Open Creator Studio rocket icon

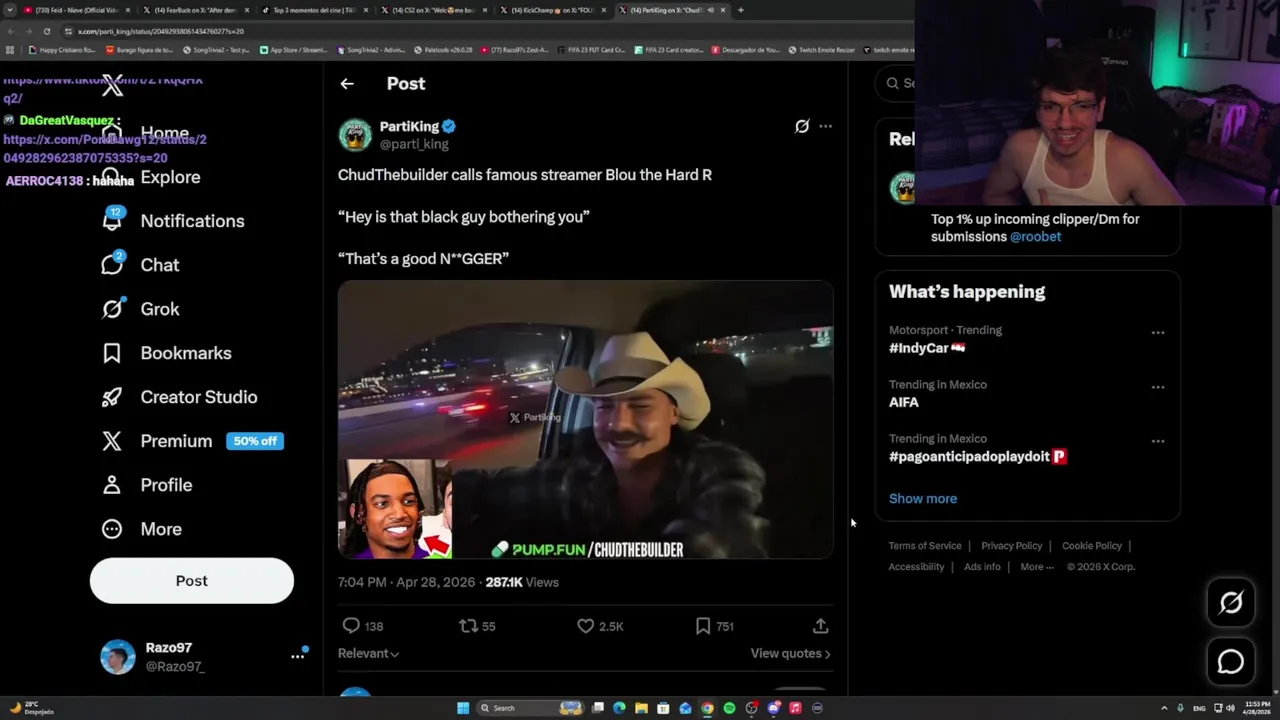tap(112, 397)
